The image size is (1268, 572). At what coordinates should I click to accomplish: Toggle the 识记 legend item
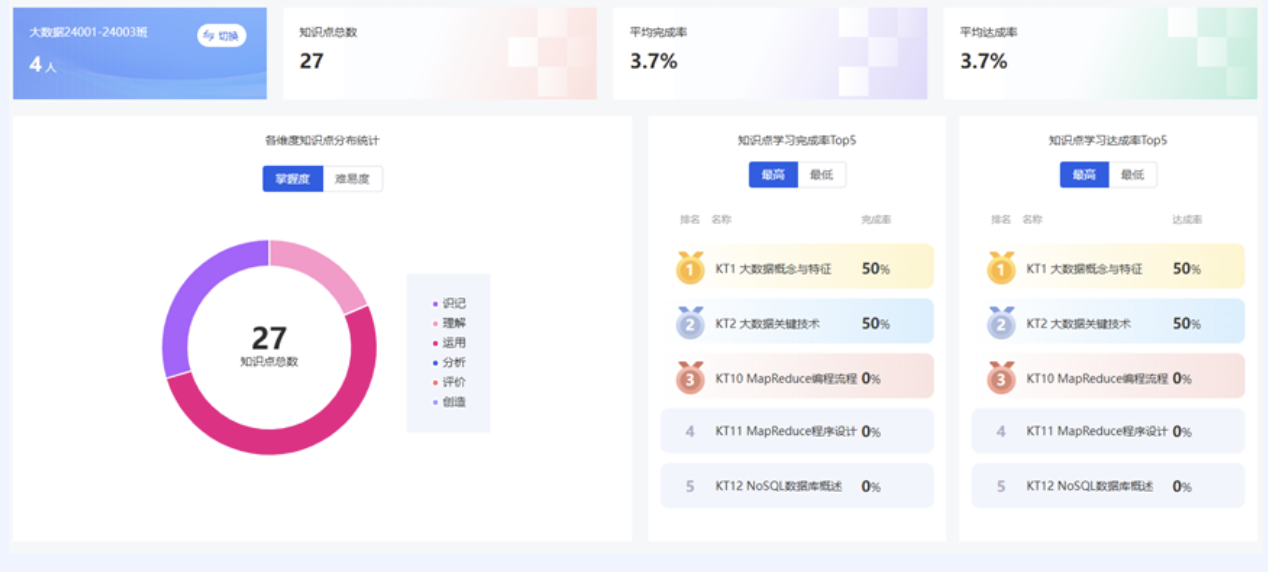(449, 303)
